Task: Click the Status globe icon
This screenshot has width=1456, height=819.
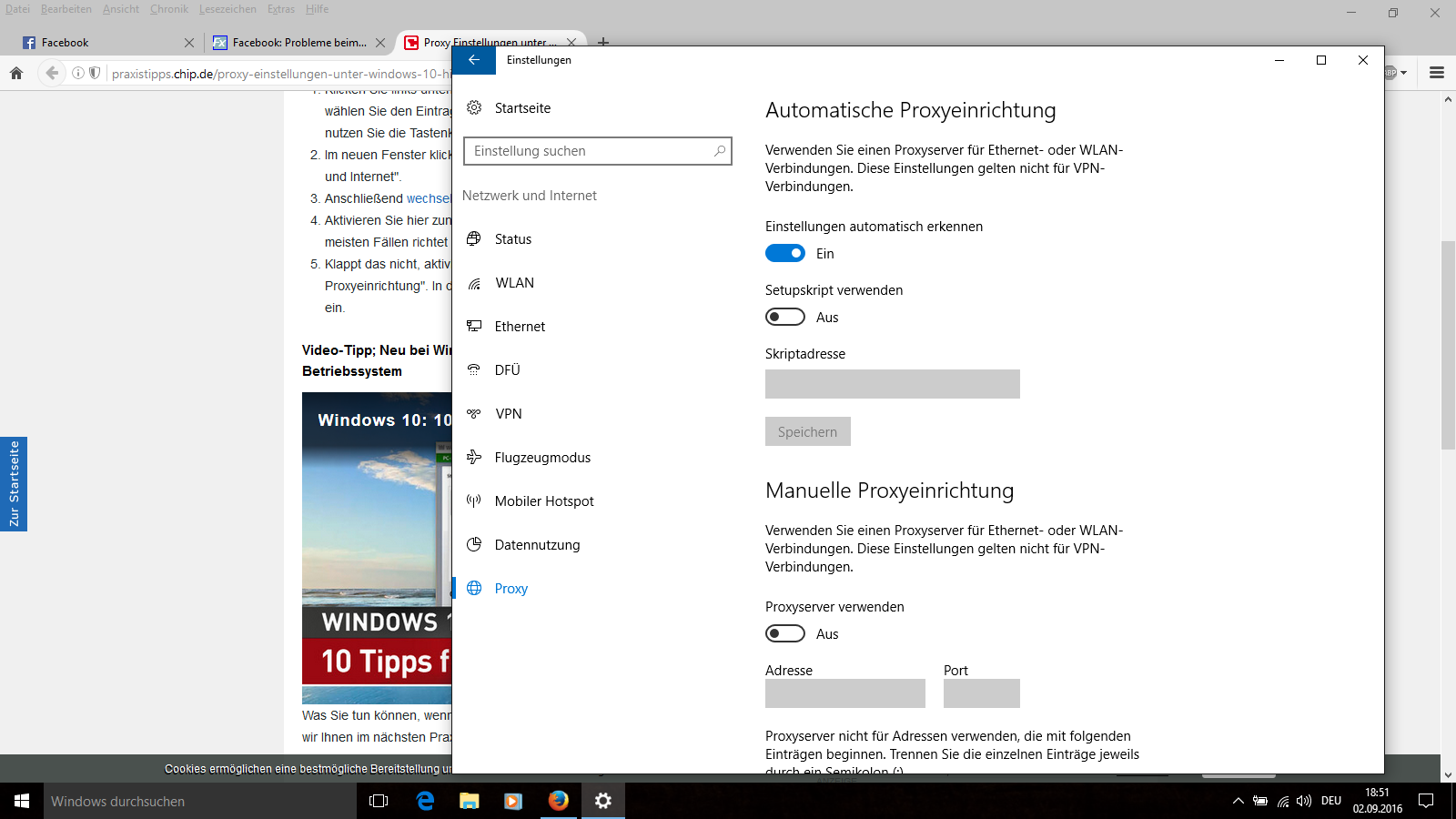Action: [x=474, y=238]
